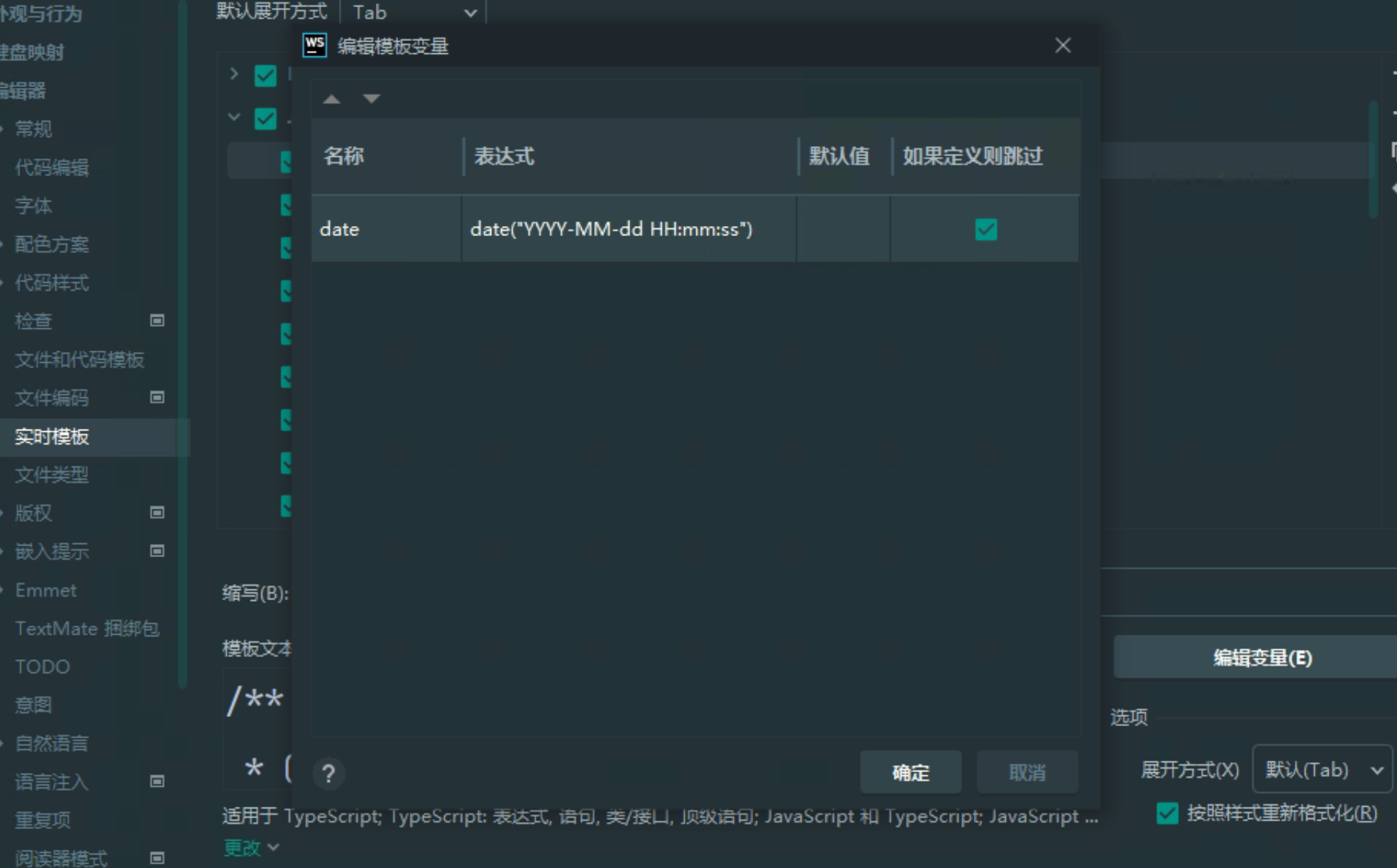Open 语言注入 settings page

pos(52,782)
